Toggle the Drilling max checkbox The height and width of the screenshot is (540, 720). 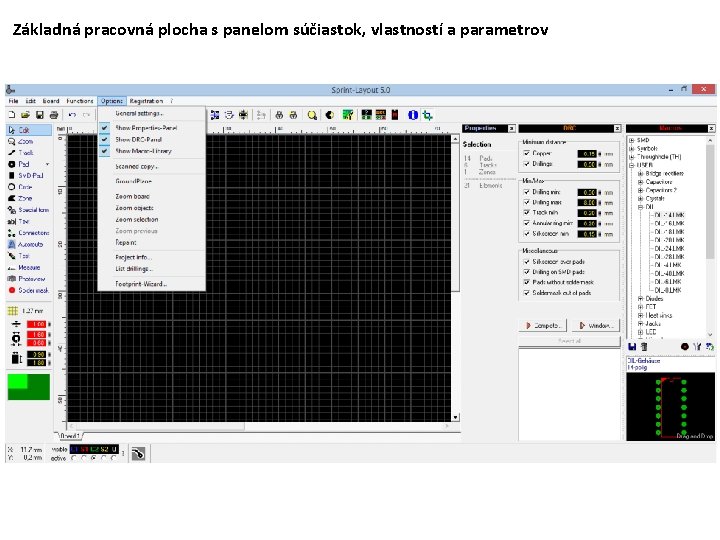click(527, 202)
